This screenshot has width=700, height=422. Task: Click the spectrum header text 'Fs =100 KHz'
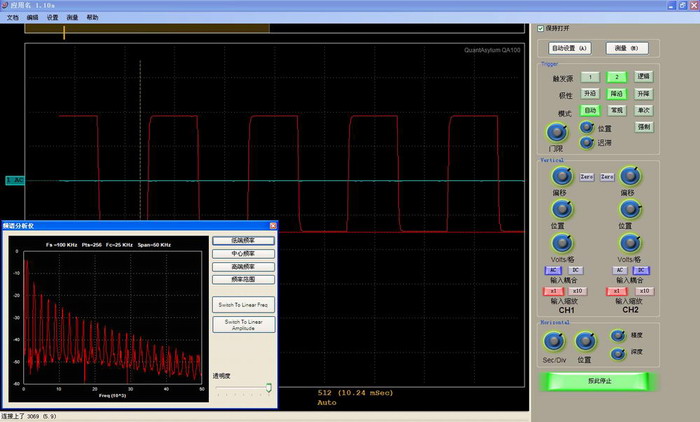(x=62, y=245)
